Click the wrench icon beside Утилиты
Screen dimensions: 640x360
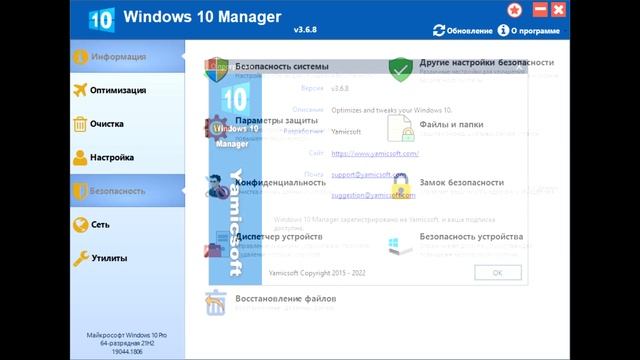pyautogui.click(x=81, y=258)
